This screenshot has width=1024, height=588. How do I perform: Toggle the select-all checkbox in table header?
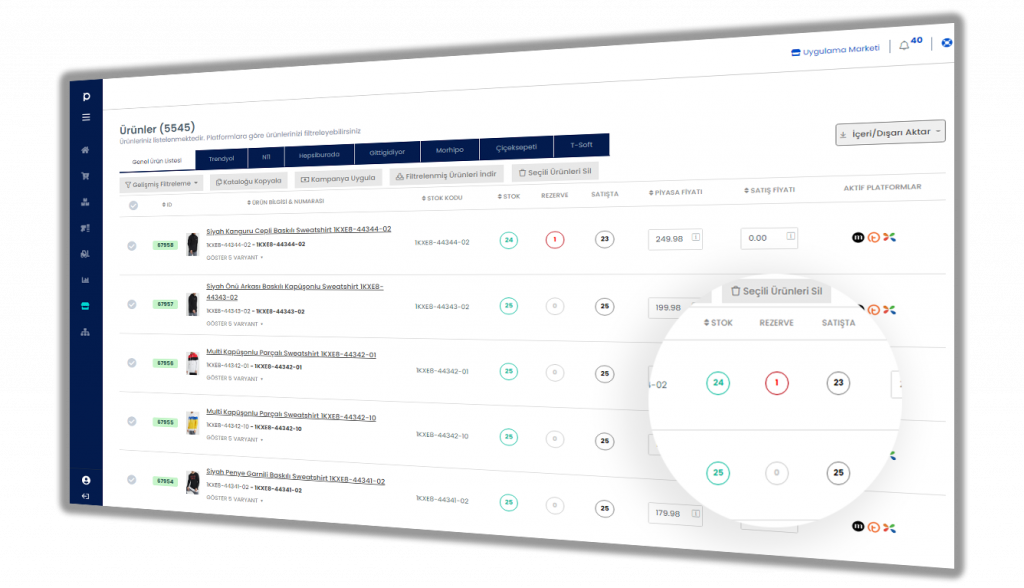(x=134, y=206)
